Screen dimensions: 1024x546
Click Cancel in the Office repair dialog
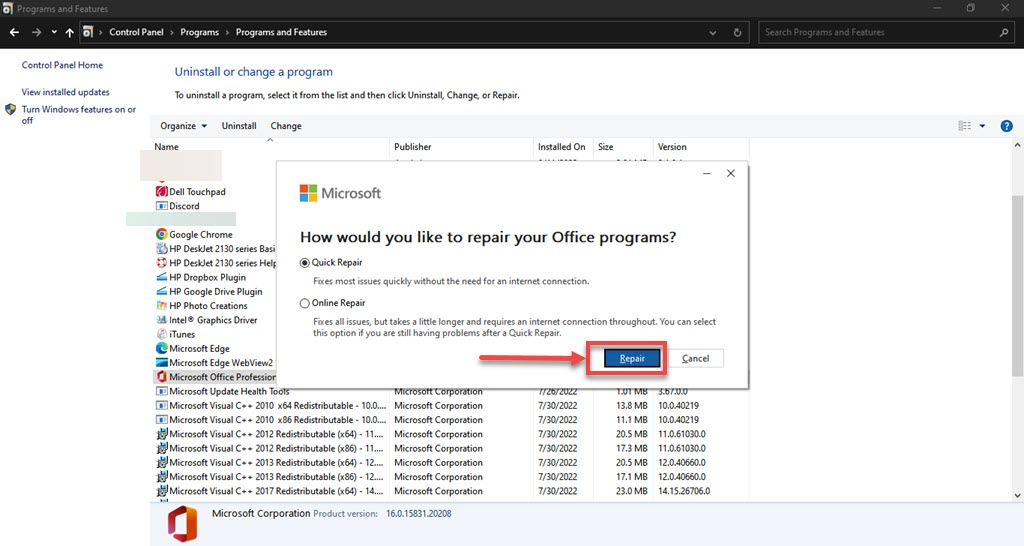coord(696,358)
